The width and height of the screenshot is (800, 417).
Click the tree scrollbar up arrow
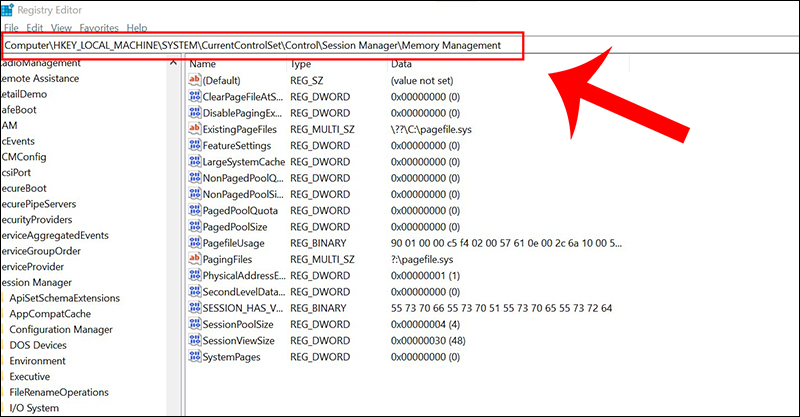point(173,63)
